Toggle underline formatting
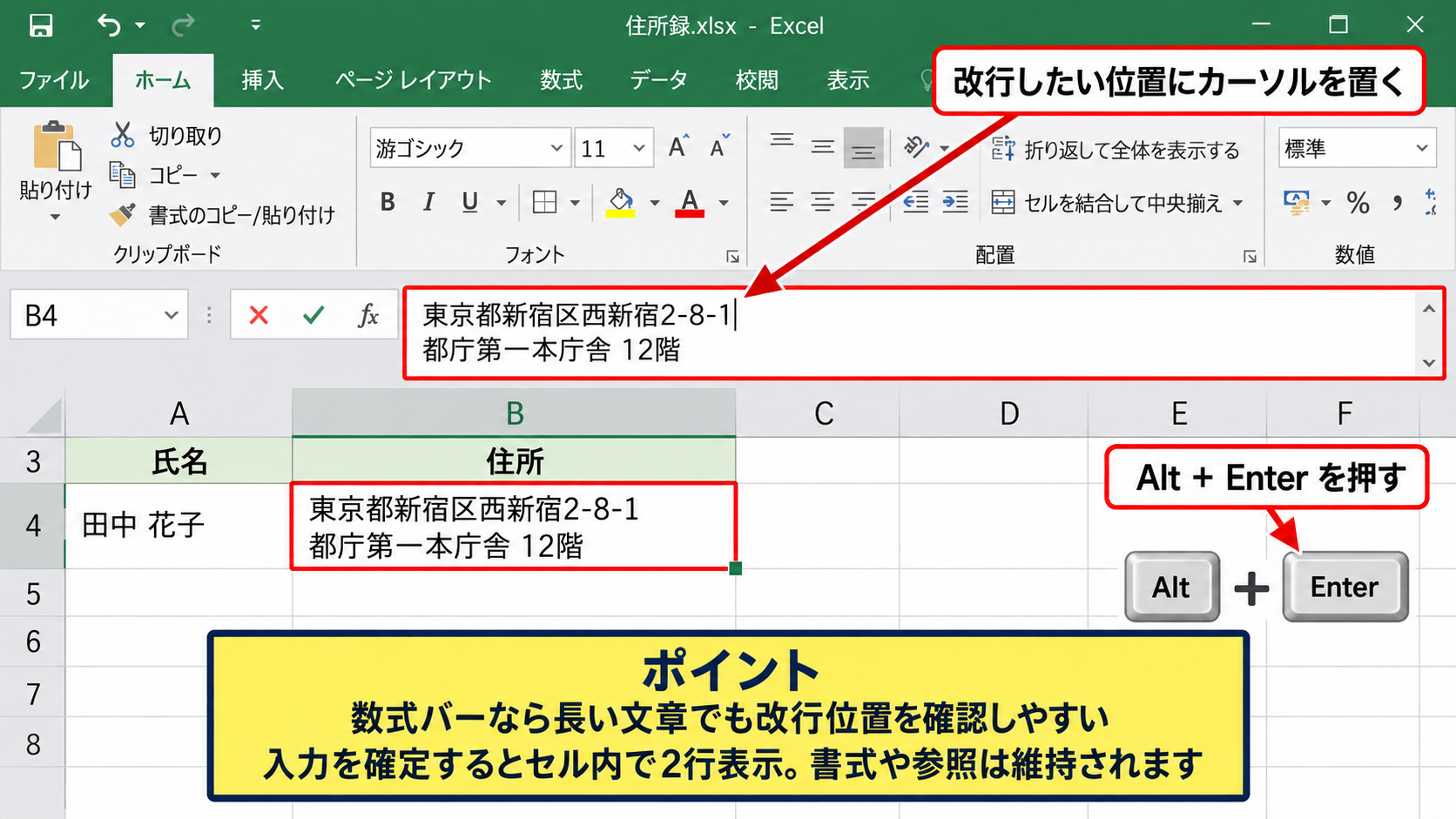Image resolution: width=1456 pixels, height=819 pixels. (x=470, y=202)
